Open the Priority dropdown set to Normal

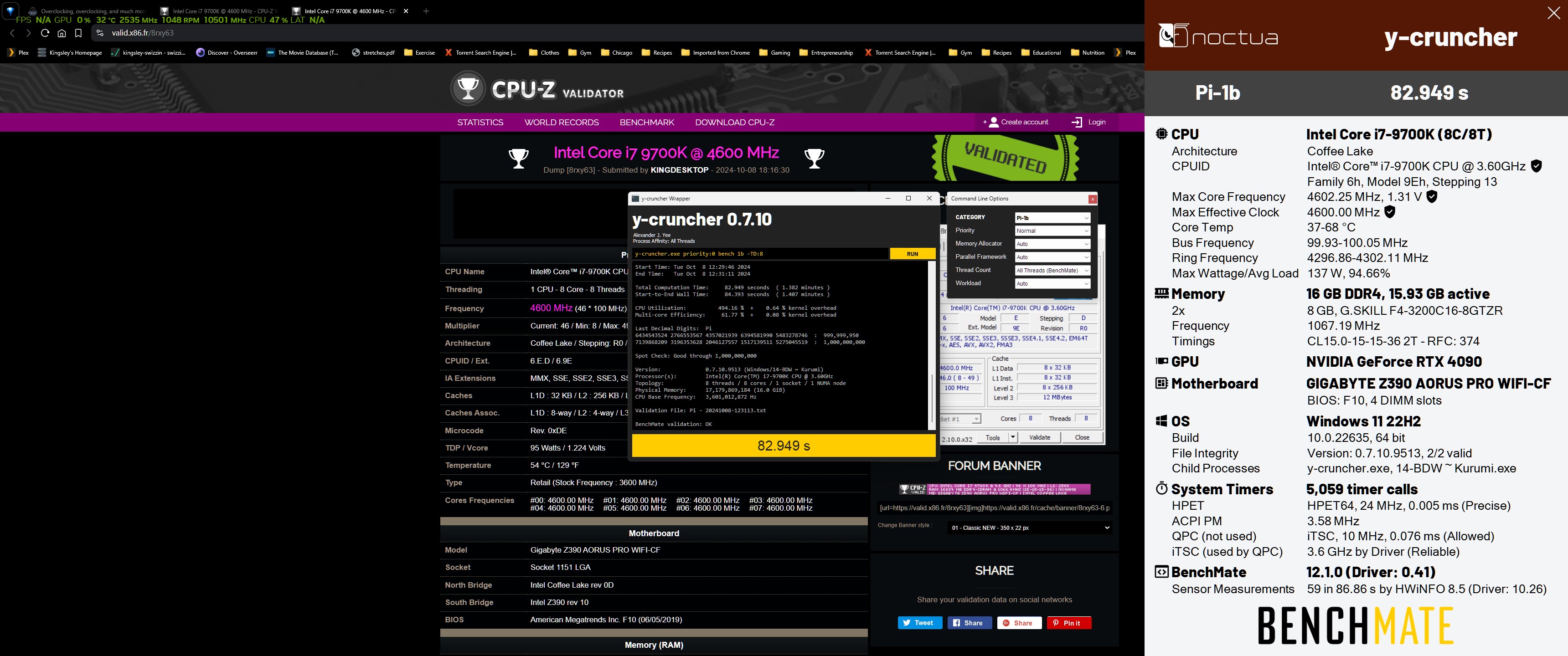tap(1052, 231)
